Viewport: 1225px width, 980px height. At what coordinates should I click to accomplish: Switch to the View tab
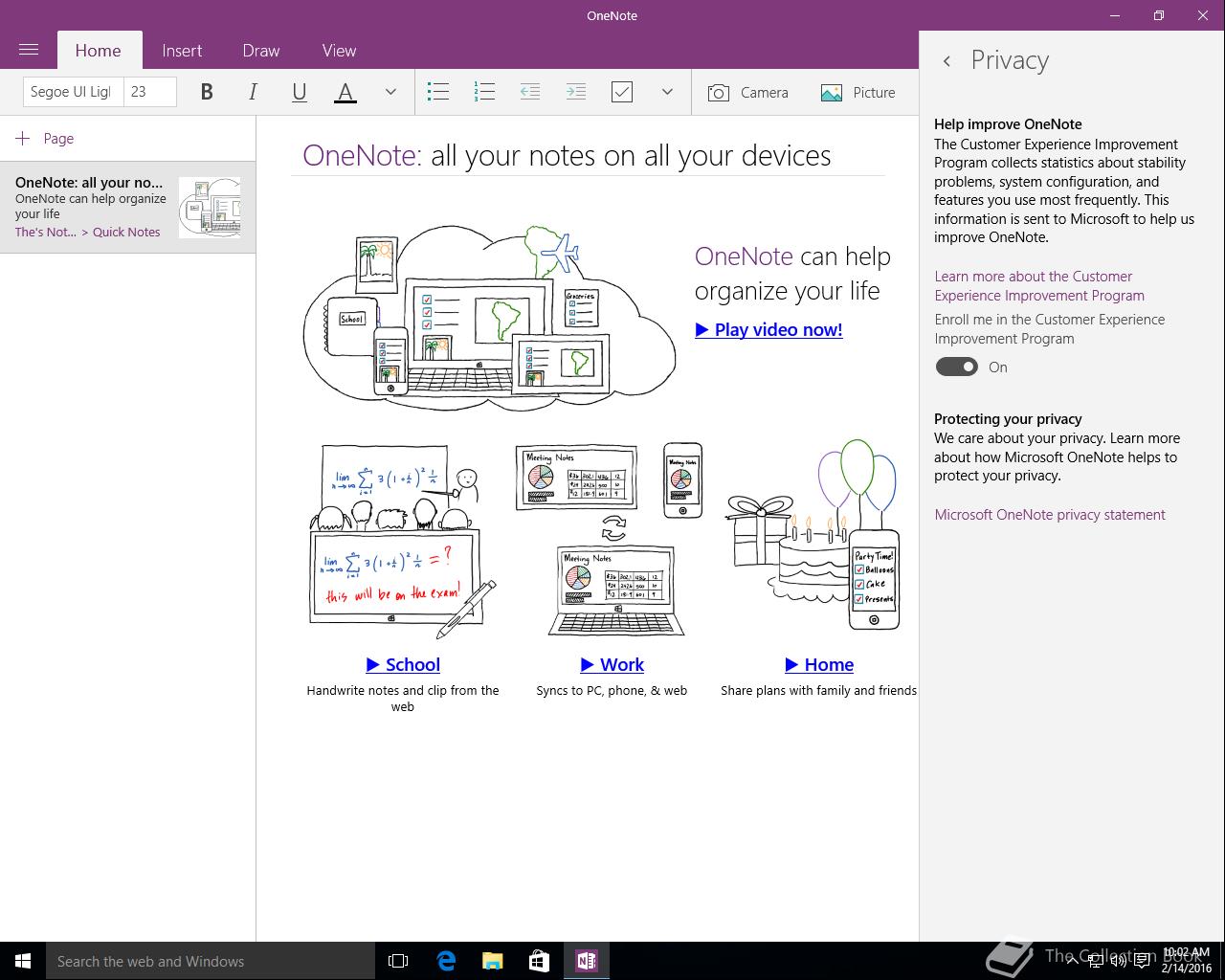pyautogui.click(x=339, y=51)
